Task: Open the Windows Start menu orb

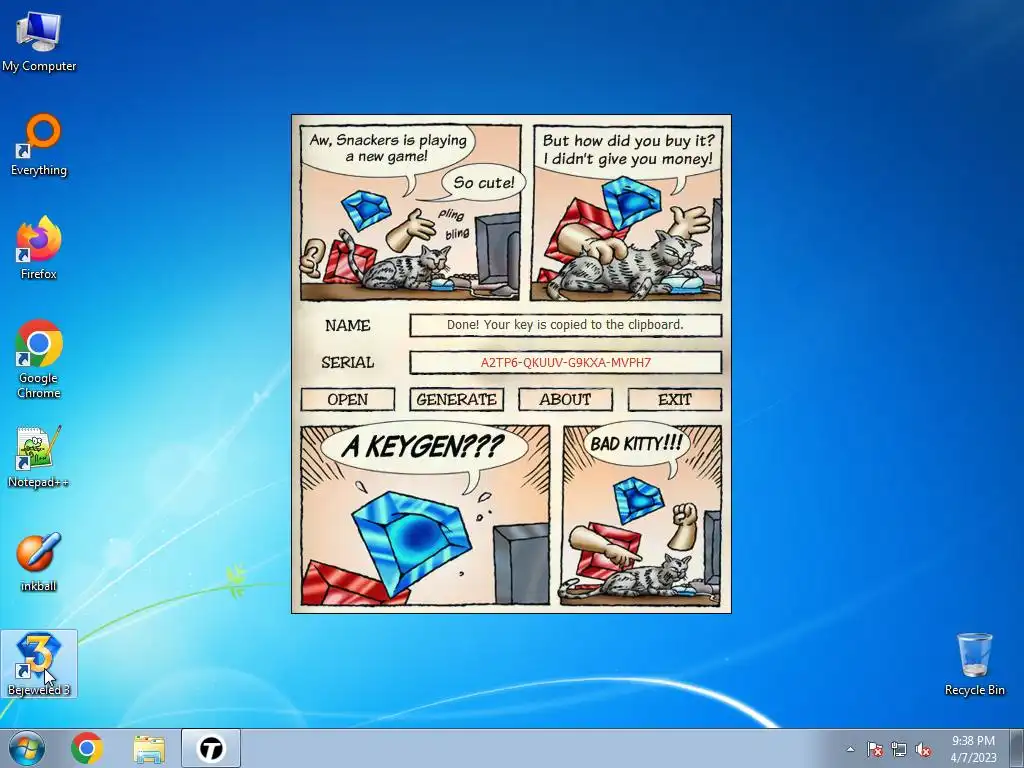Action: point(27,748)
